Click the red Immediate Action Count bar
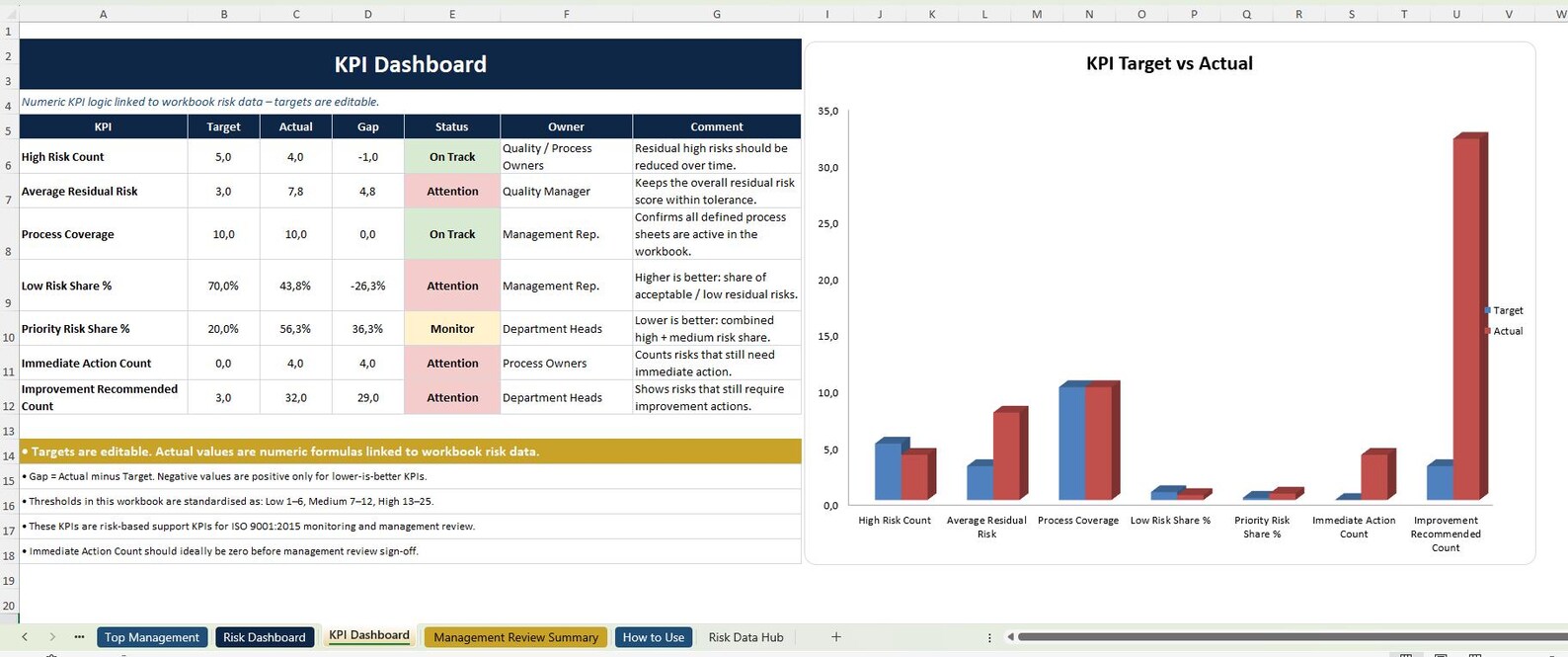Screen dimensions: 1568x657 pos(1374,476)
